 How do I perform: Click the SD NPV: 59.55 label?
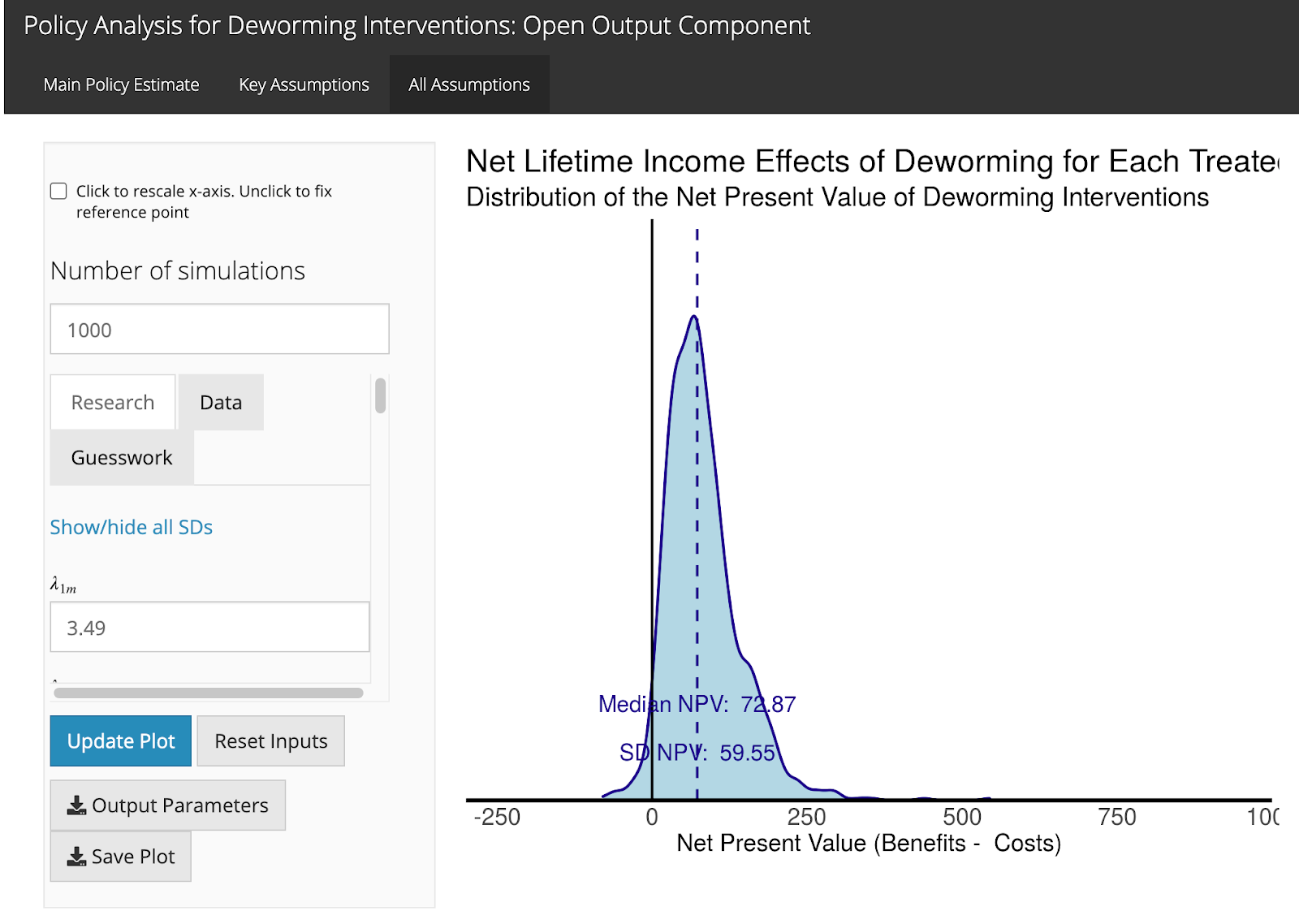[x=697, y=753]
